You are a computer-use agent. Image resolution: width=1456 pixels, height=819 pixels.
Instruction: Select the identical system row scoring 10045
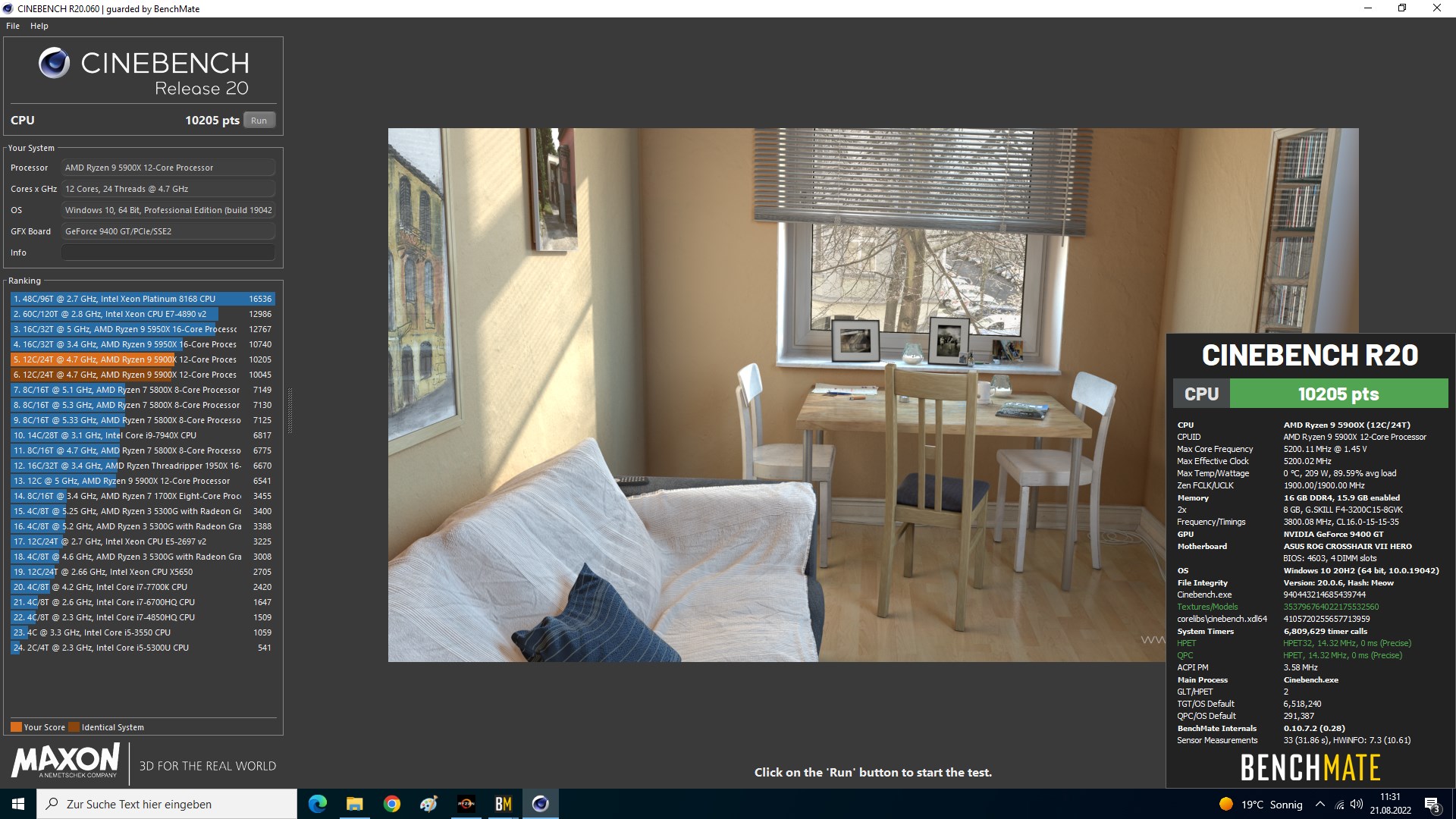point(143,375)
